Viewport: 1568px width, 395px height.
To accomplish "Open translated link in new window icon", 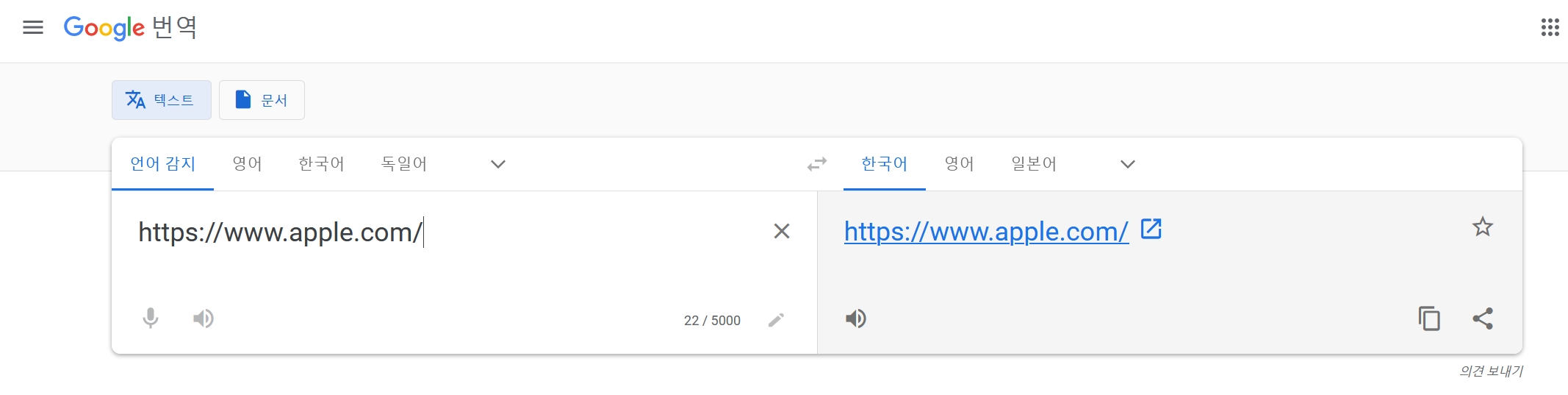I will pos(1151,229).
